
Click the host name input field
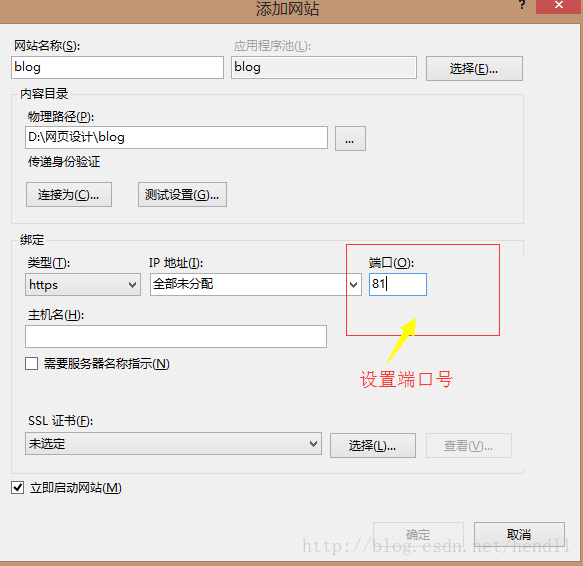tap(176, 337)
